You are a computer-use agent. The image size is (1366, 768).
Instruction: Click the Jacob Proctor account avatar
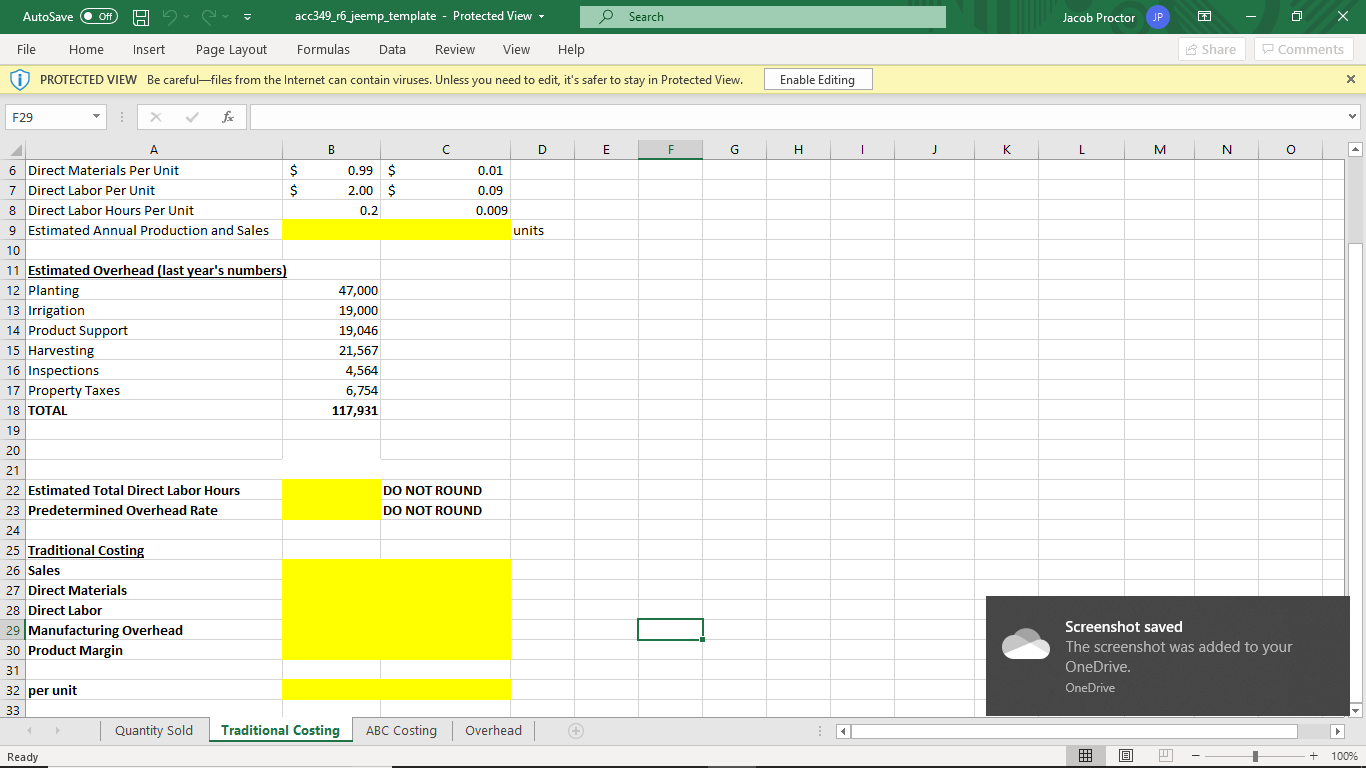click(x=1157, y=16)
